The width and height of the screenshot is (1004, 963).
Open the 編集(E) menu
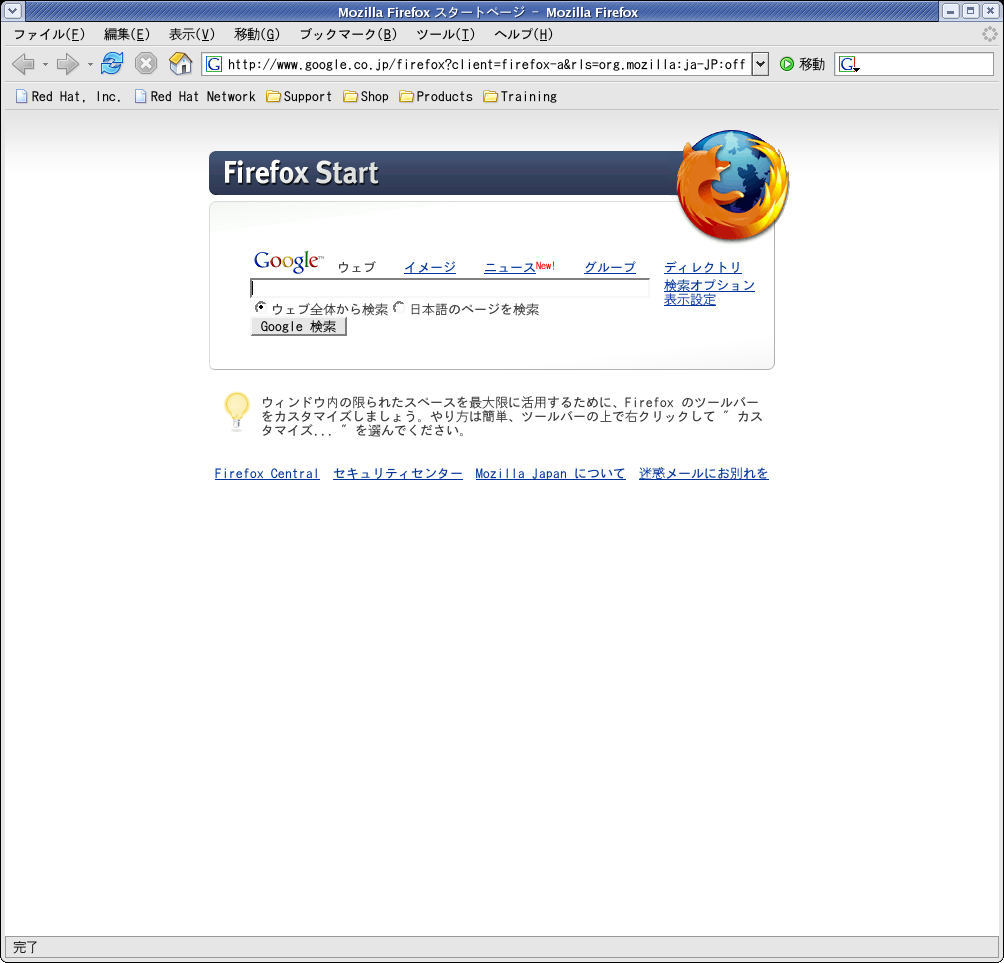point(127,35)
